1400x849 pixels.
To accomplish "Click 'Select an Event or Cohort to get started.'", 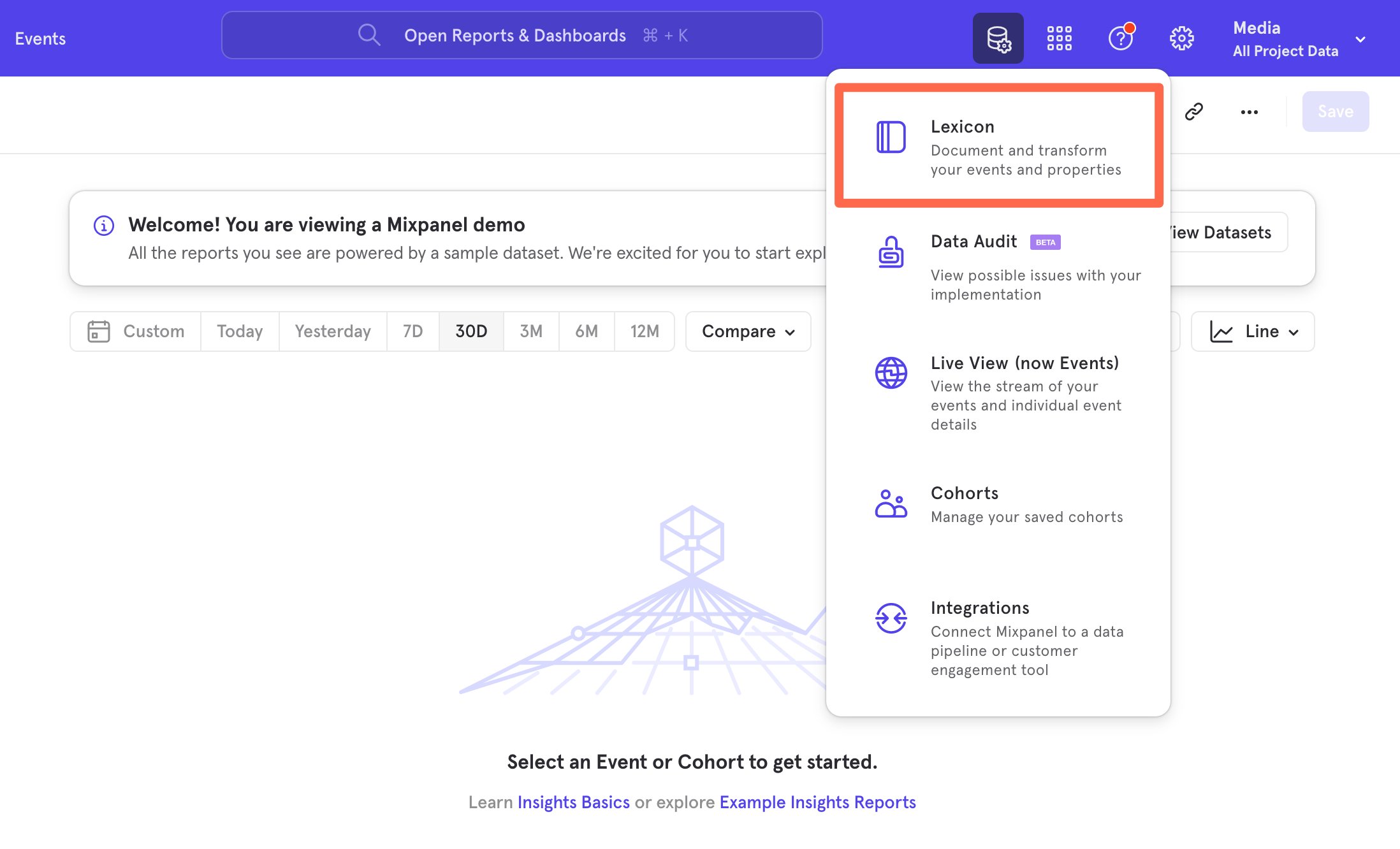I will pyautogui.click(x=692, y=762).
